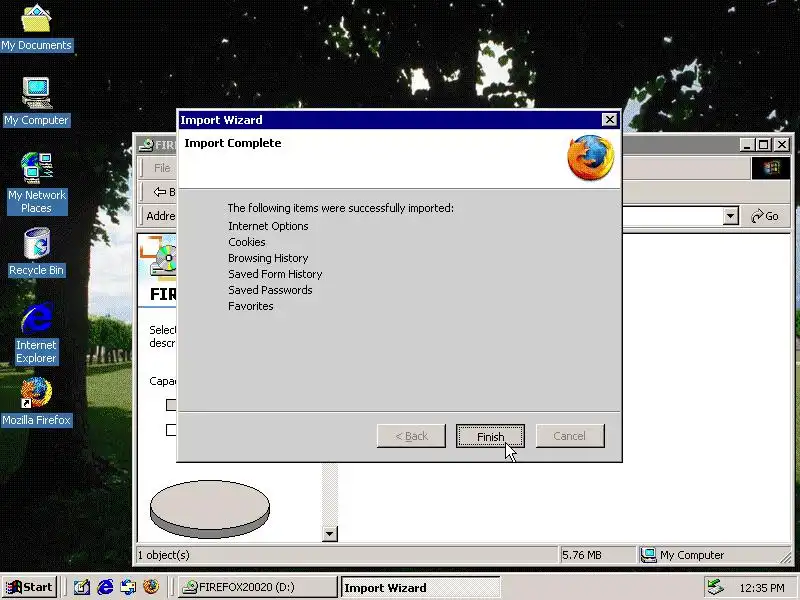Screen dimensions: 800x600
Task: Click the Import Complete heading
Action: pos(233,143)
